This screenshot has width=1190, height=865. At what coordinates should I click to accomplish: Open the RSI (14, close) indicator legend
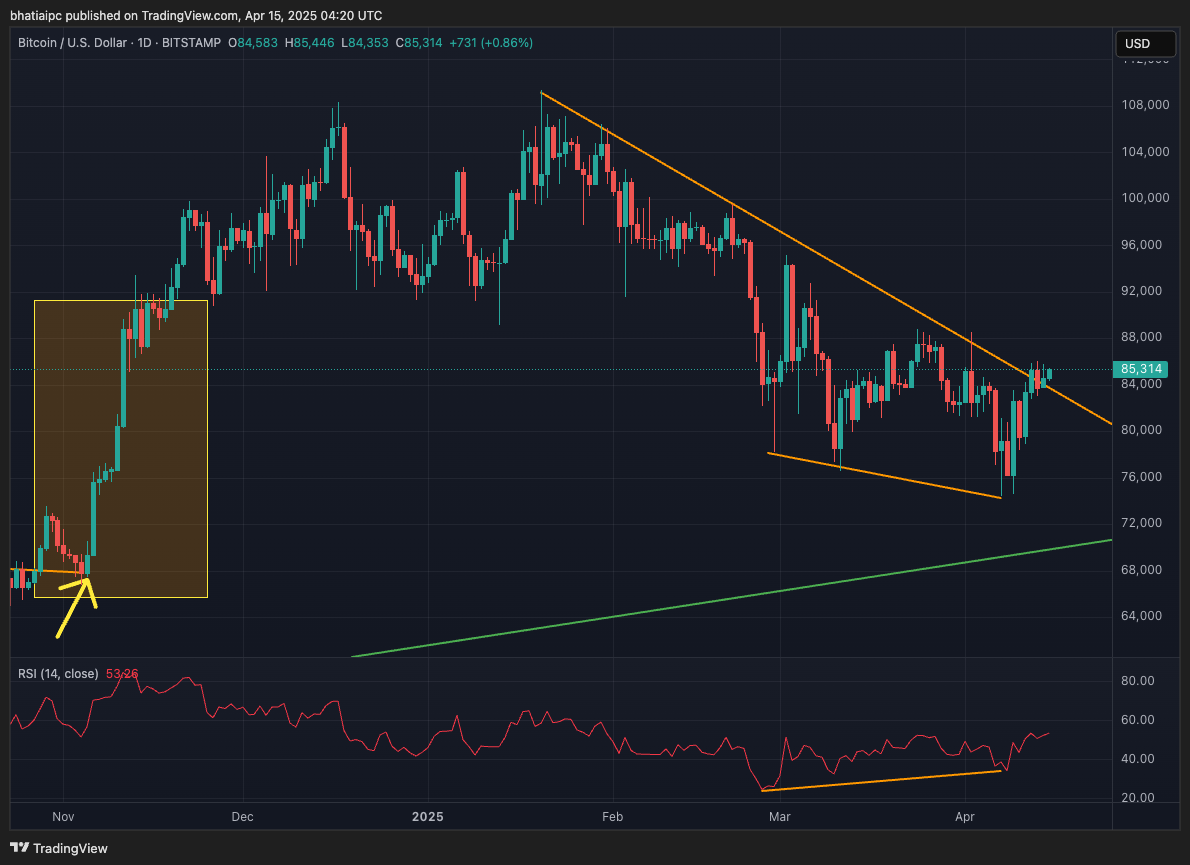point(60,674)
